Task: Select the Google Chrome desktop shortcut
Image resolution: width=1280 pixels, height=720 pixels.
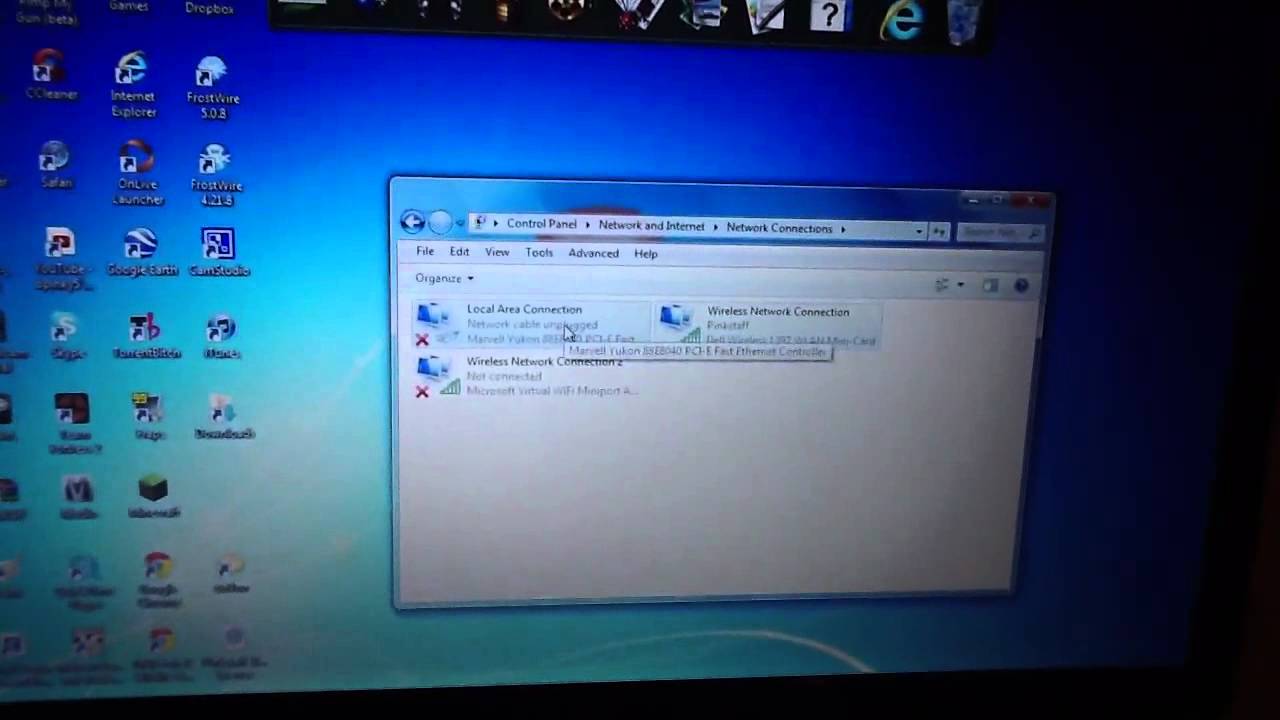Action: pos(158,581)
